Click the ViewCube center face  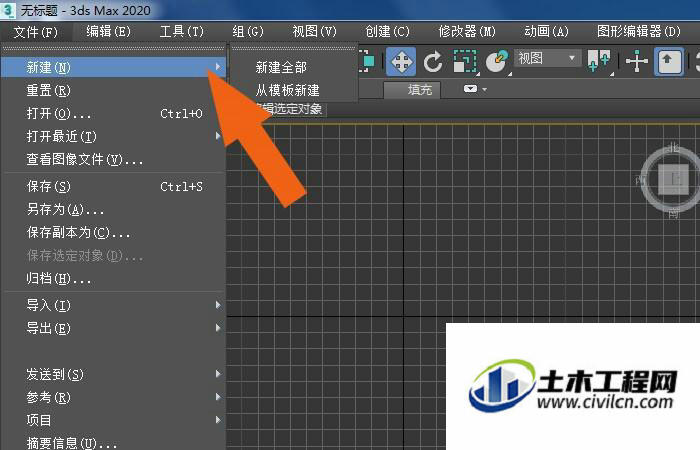674,179
